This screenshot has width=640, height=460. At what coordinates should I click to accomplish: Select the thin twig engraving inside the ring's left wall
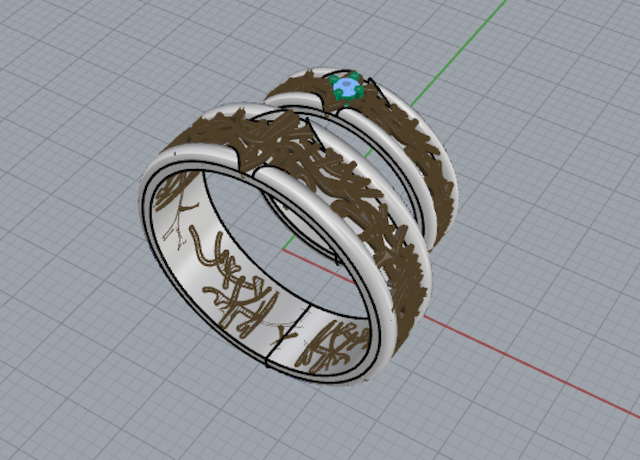click(x=180, y=222)
